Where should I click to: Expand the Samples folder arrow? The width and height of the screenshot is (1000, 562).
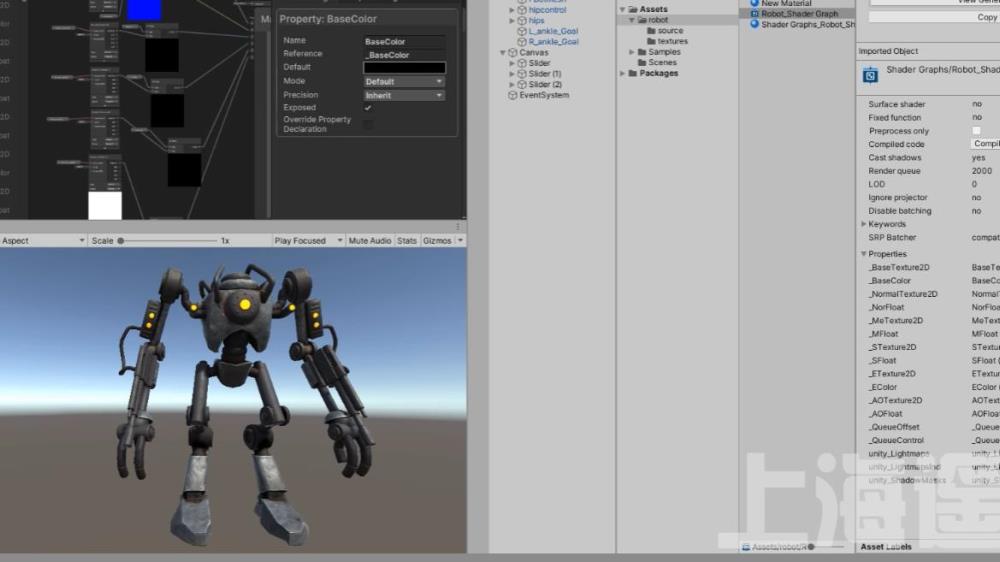click(x=631, y=52)
